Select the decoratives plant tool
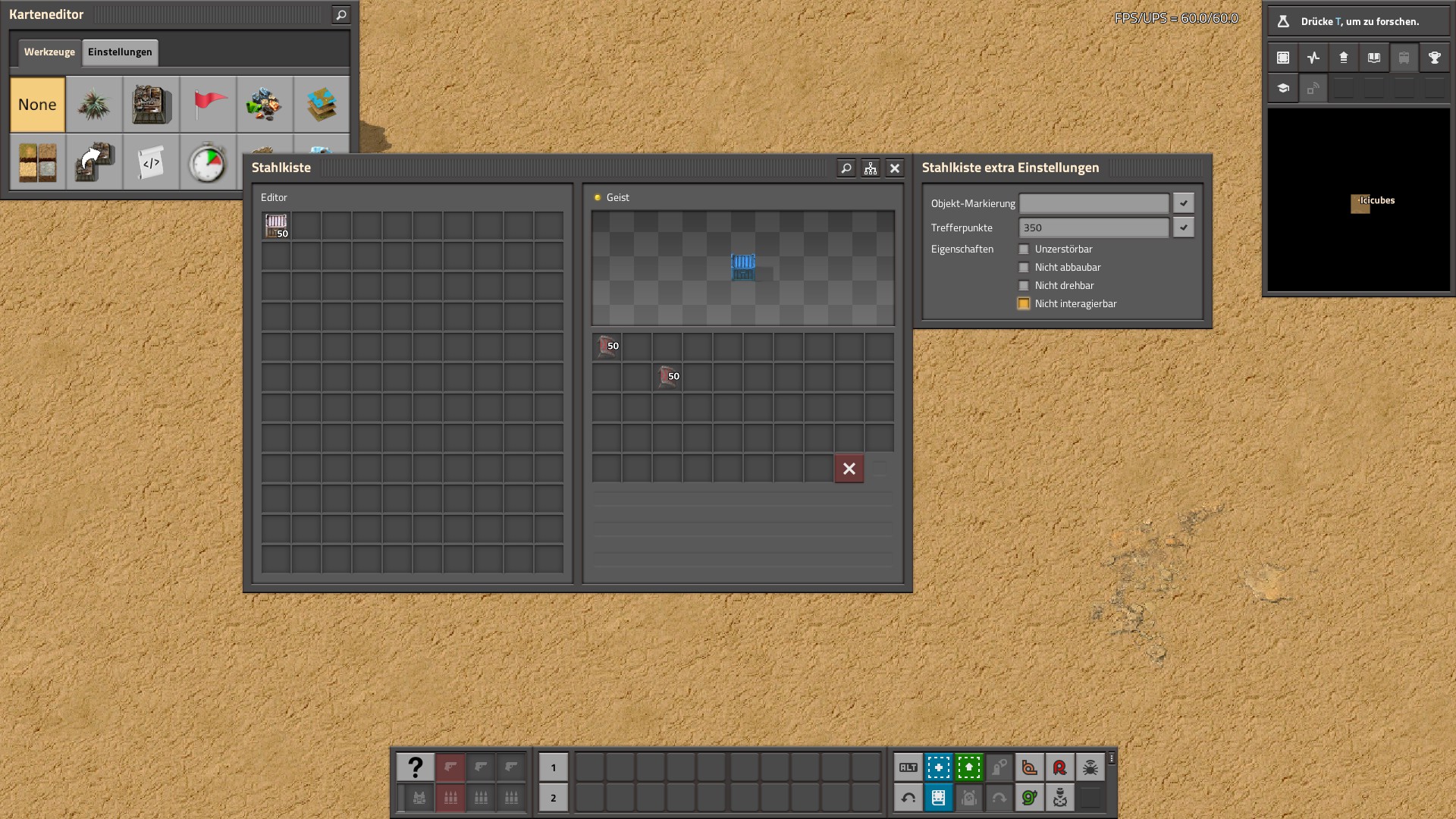Viewport: 1456px width, 819px height. (x=94, y=105)
